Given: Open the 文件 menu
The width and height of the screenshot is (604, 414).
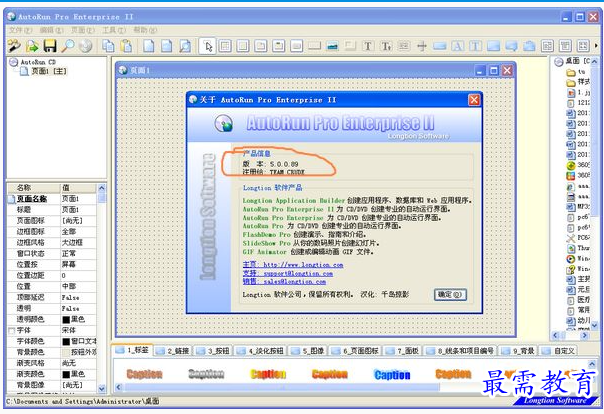Looking at the screenshot, I should pos(20,30).
